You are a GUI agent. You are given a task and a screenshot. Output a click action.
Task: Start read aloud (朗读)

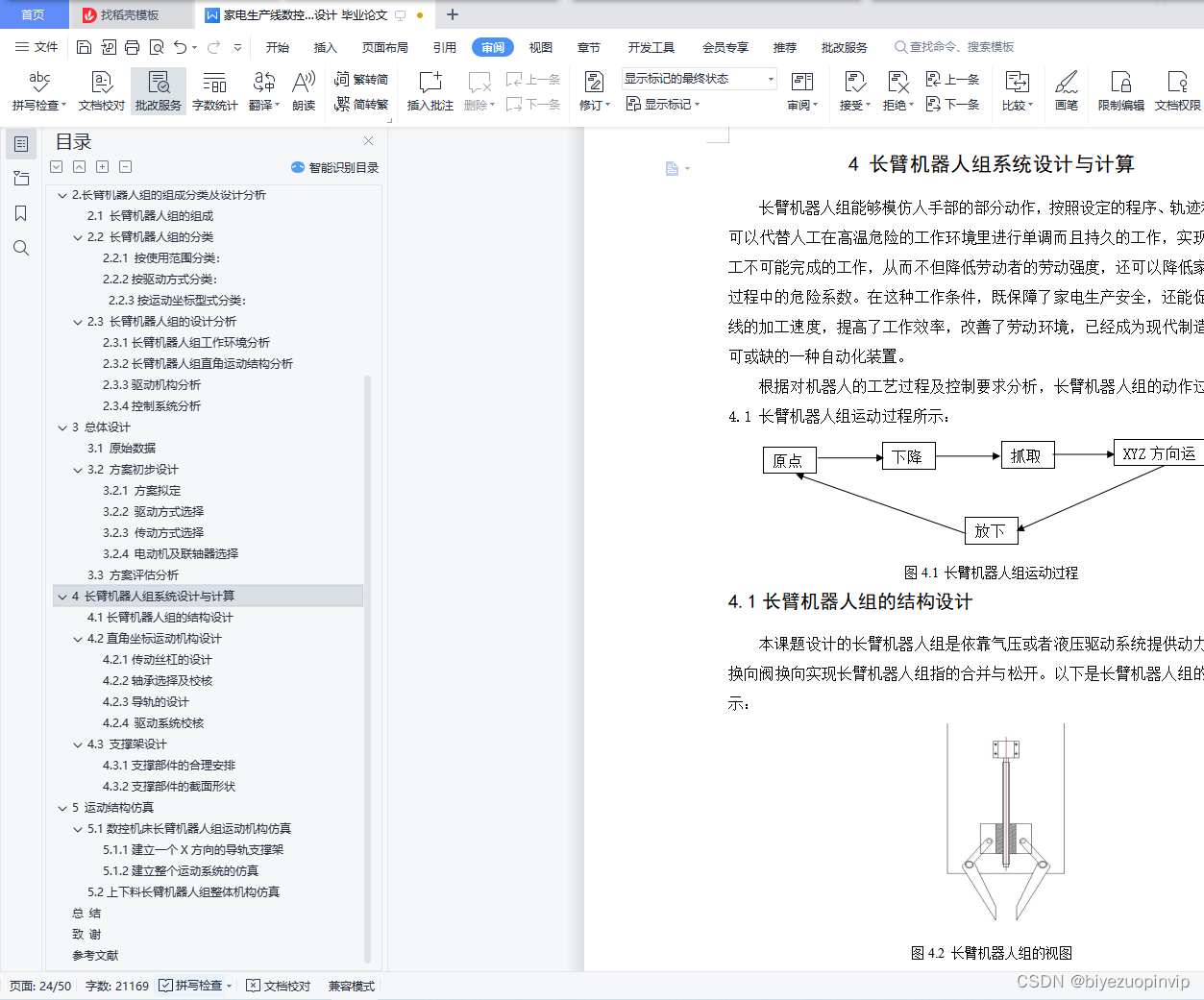304,91
